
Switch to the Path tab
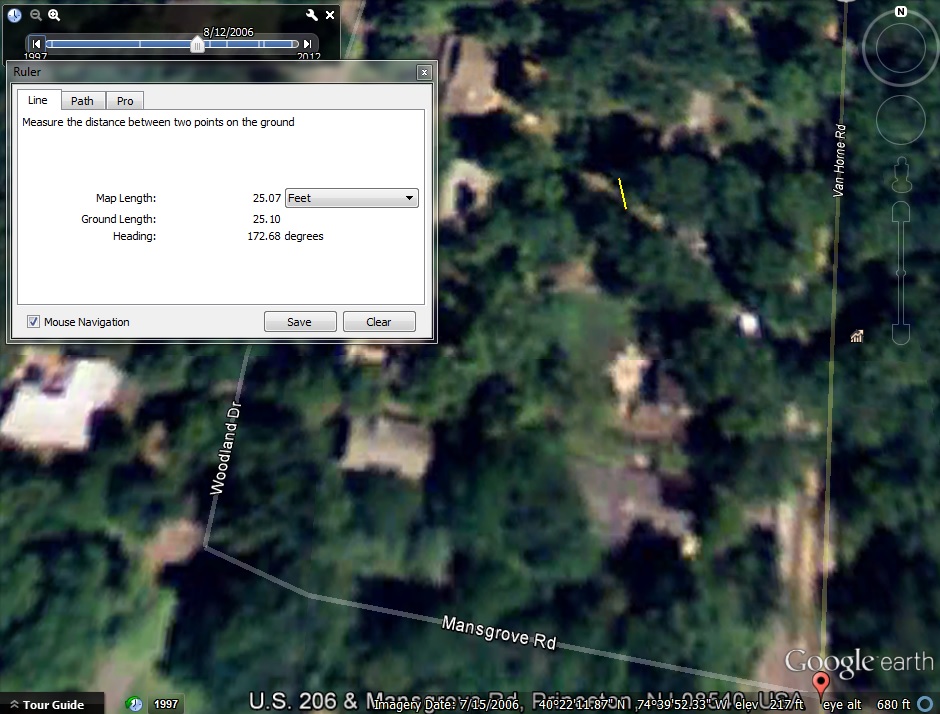click(82, 101)
